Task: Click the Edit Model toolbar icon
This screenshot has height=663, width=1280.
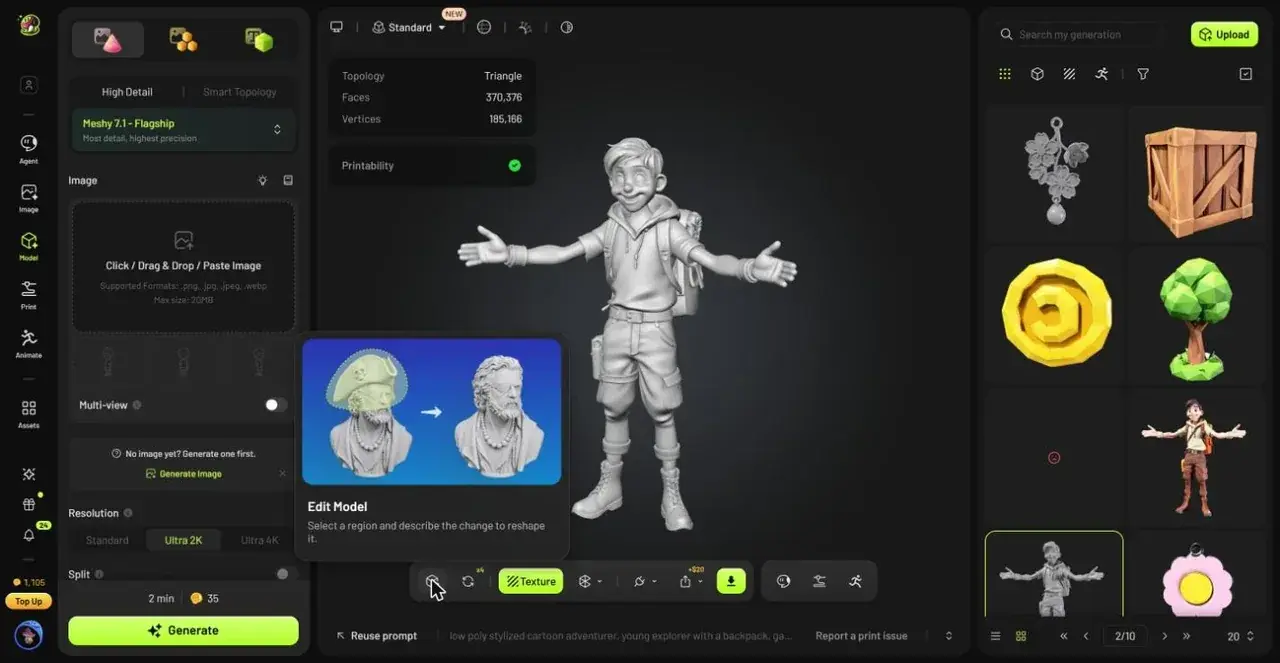Action: [432, 581]
